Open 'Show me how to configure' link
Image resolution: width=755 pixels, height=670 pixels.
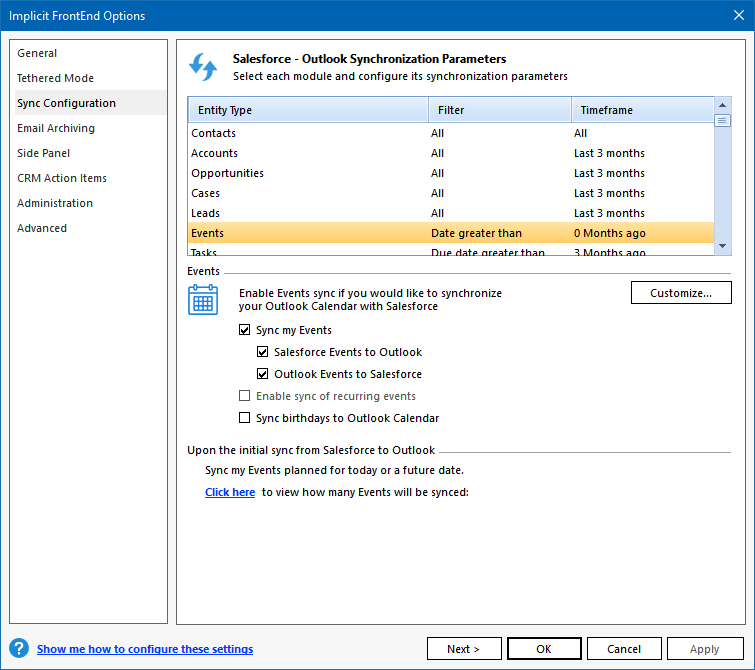point(145,649)
